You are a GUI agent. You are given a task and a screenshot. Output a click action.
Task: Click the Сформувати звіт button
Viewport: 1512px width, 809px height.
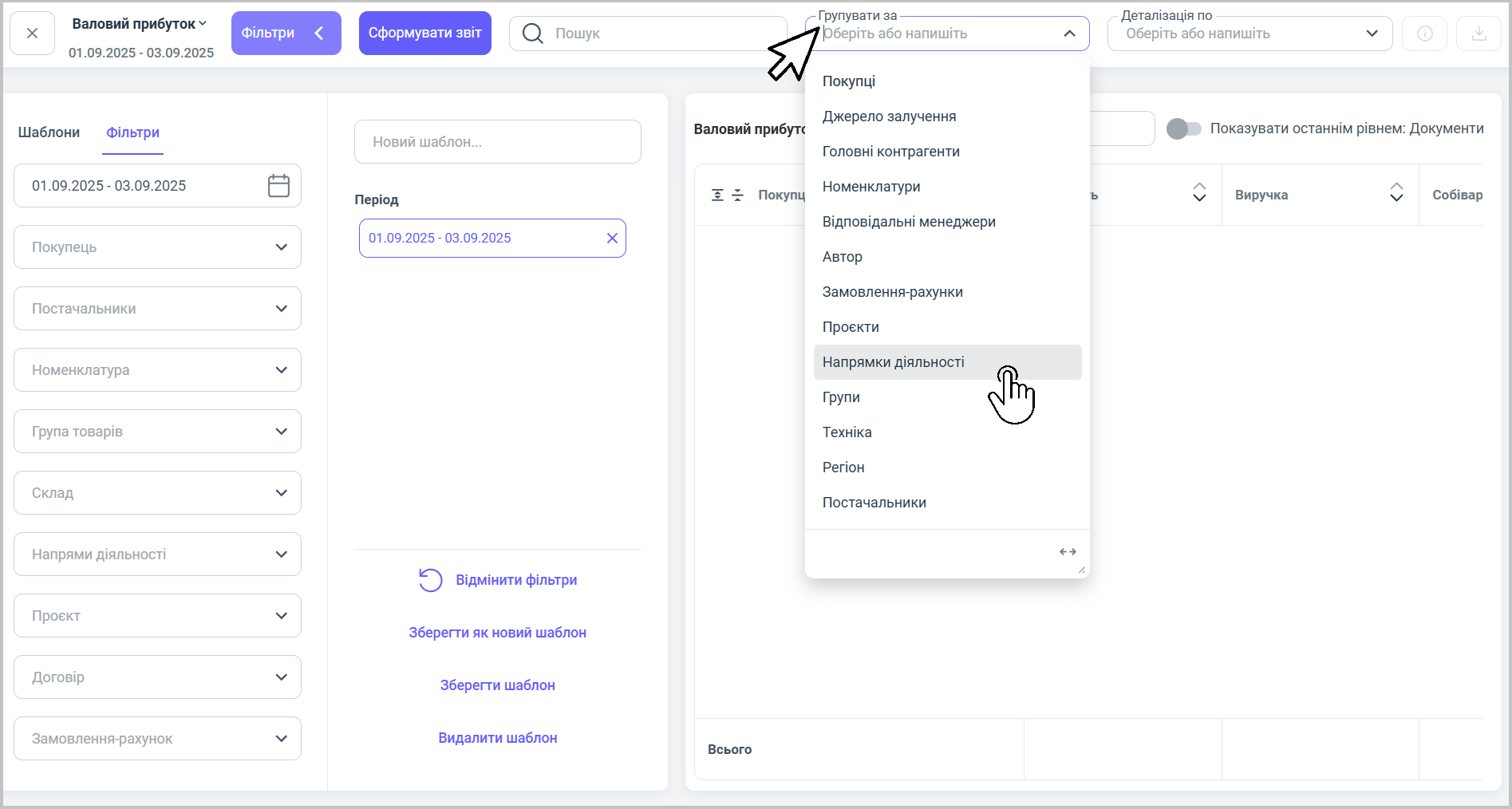pyautogui.click(x=424, y=34)
